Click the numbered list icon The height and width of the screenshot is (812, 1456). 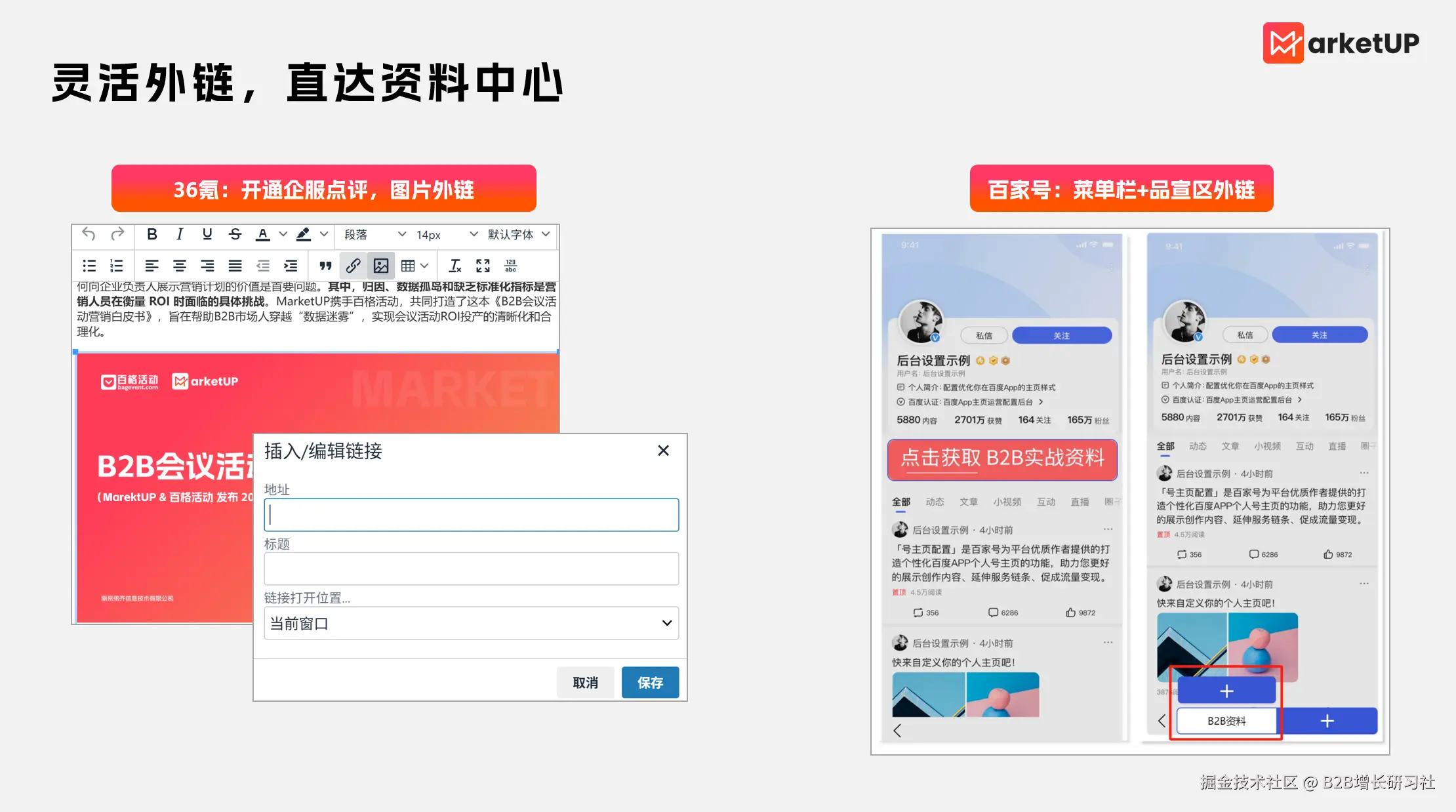click(116, 266)
